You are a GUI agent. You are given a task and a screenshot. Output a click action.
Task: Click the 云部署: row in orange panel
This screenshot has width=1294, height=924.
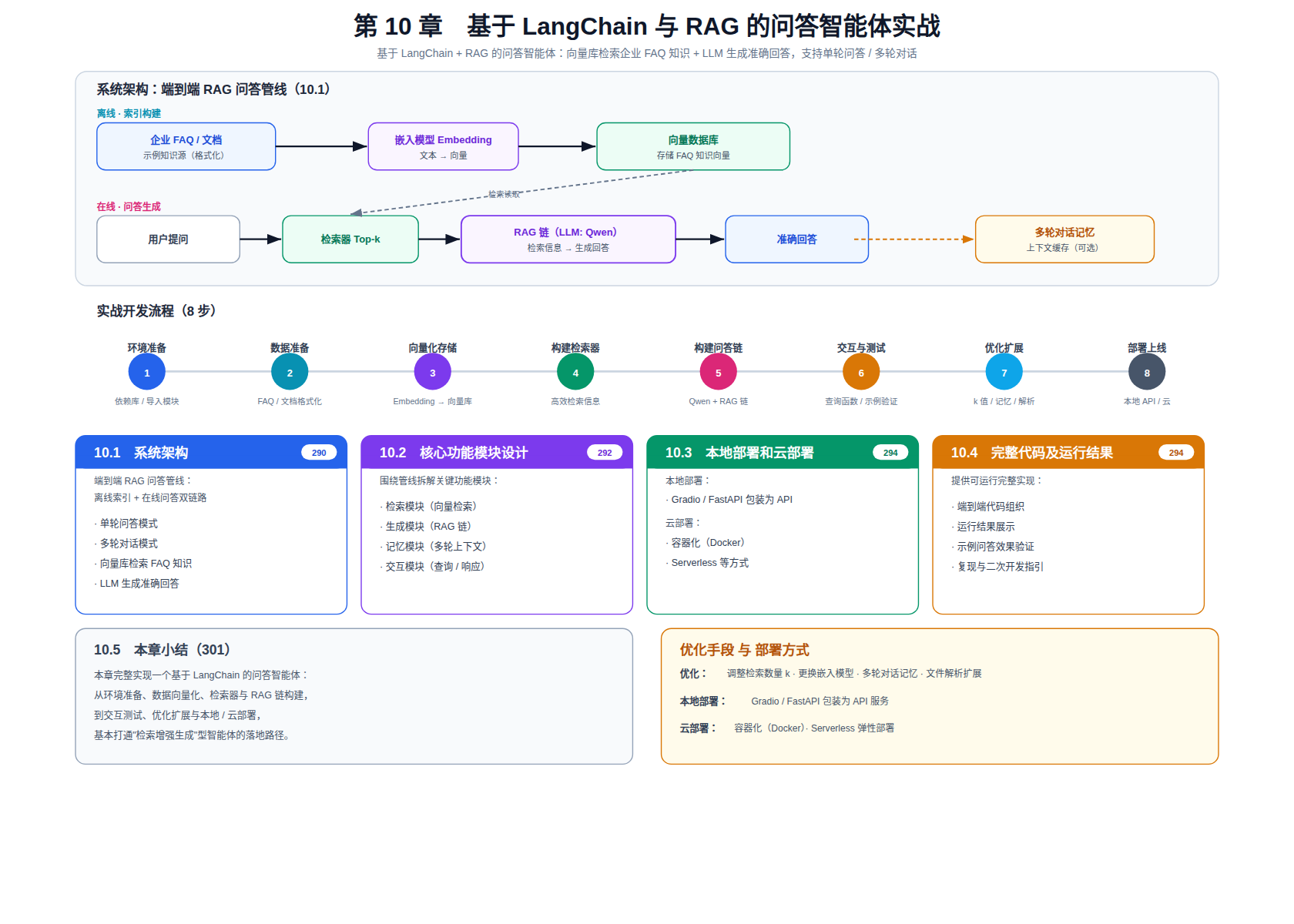pyautogui.click(x=787, y=728)
